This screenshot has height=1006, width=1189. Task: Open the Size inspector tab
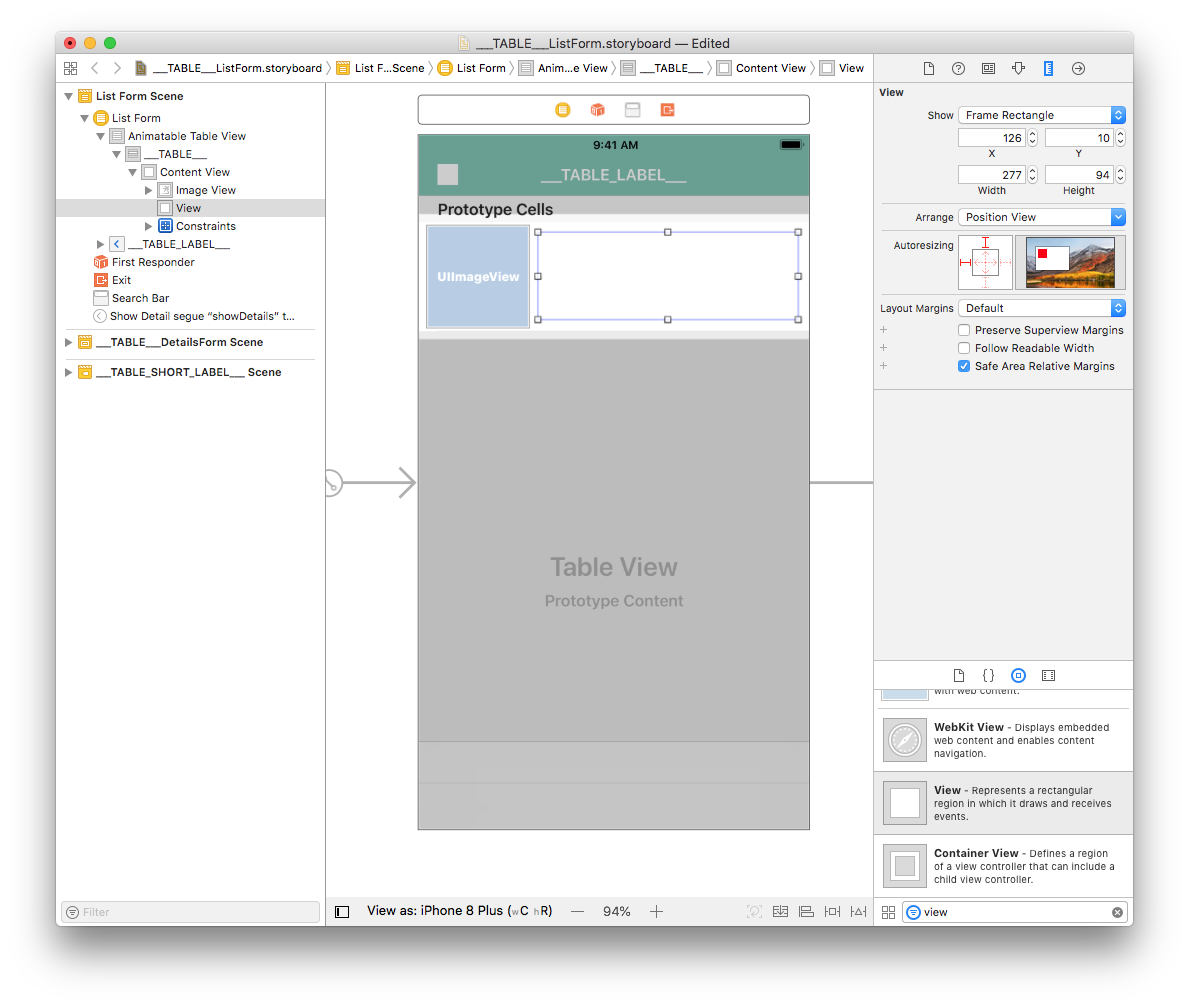click(x=1048, y=68)
